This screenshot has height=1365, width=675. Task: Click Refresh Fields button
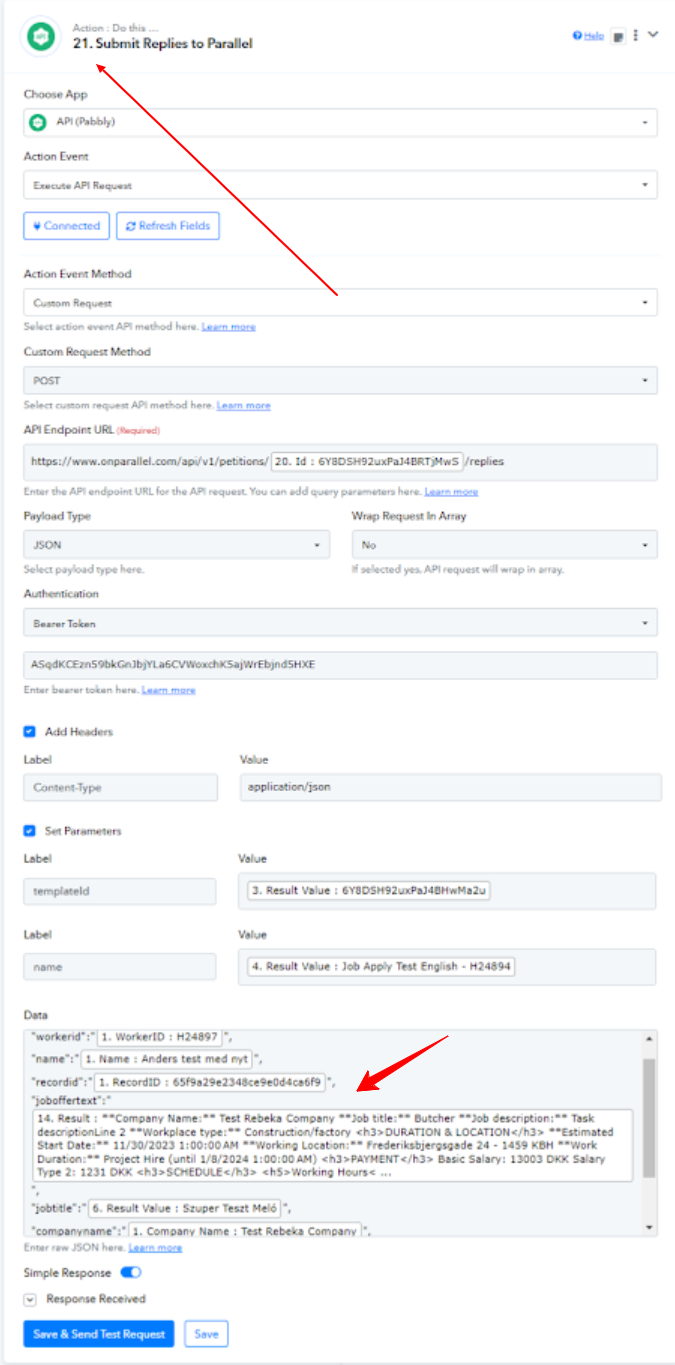pos(167,226)
